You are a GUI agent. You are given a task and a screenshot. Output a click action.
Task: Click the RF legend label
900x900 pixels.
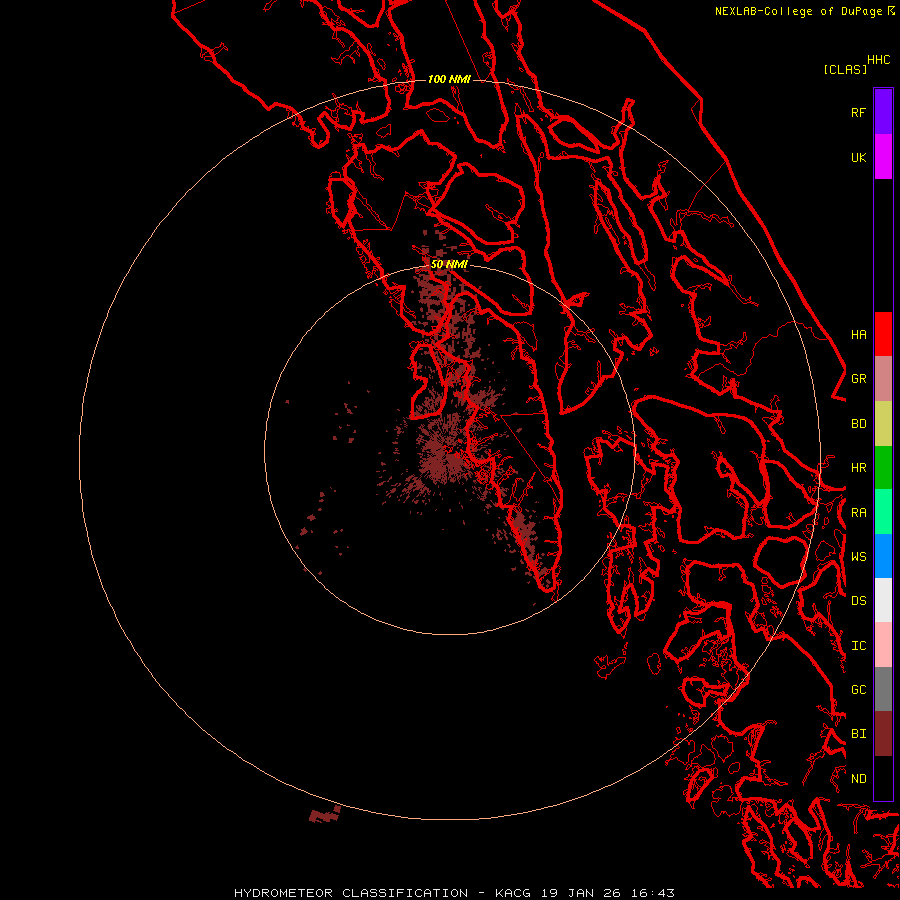point(858,112)
